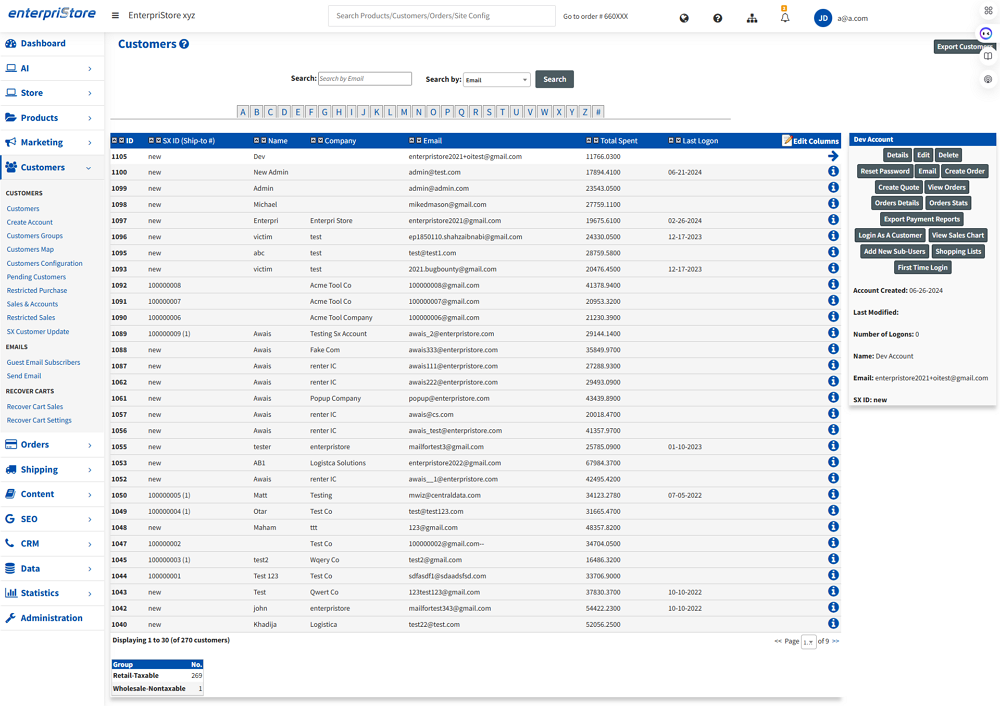Open Customers Groups in the sidebar submenu
Image resolution: width=1000 pixels, height=706 pixels.
point(35,236)
